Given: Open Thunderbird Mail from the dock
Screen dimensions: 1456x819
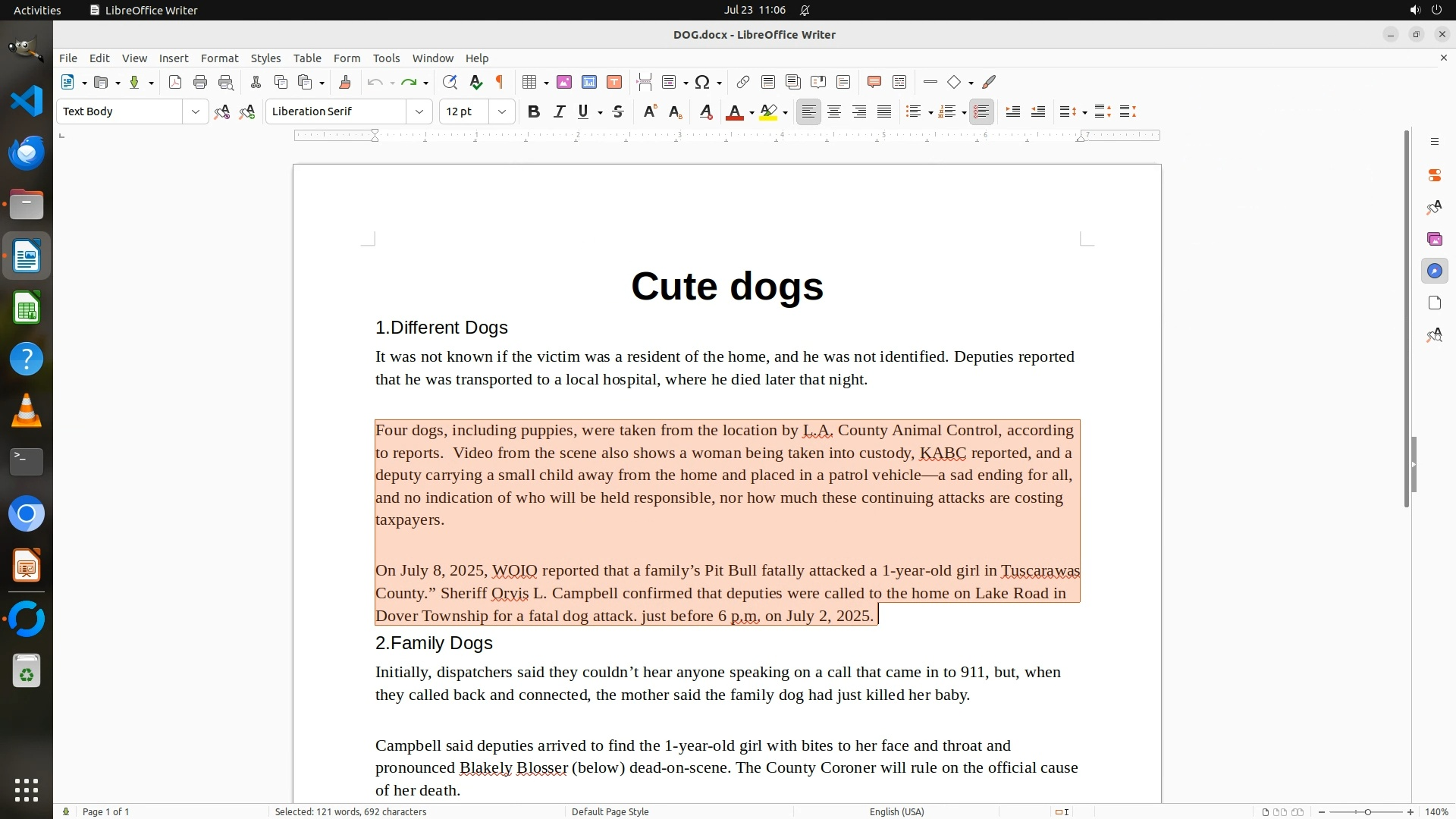Looking at the screenshot, I should [x=27, y=152].
